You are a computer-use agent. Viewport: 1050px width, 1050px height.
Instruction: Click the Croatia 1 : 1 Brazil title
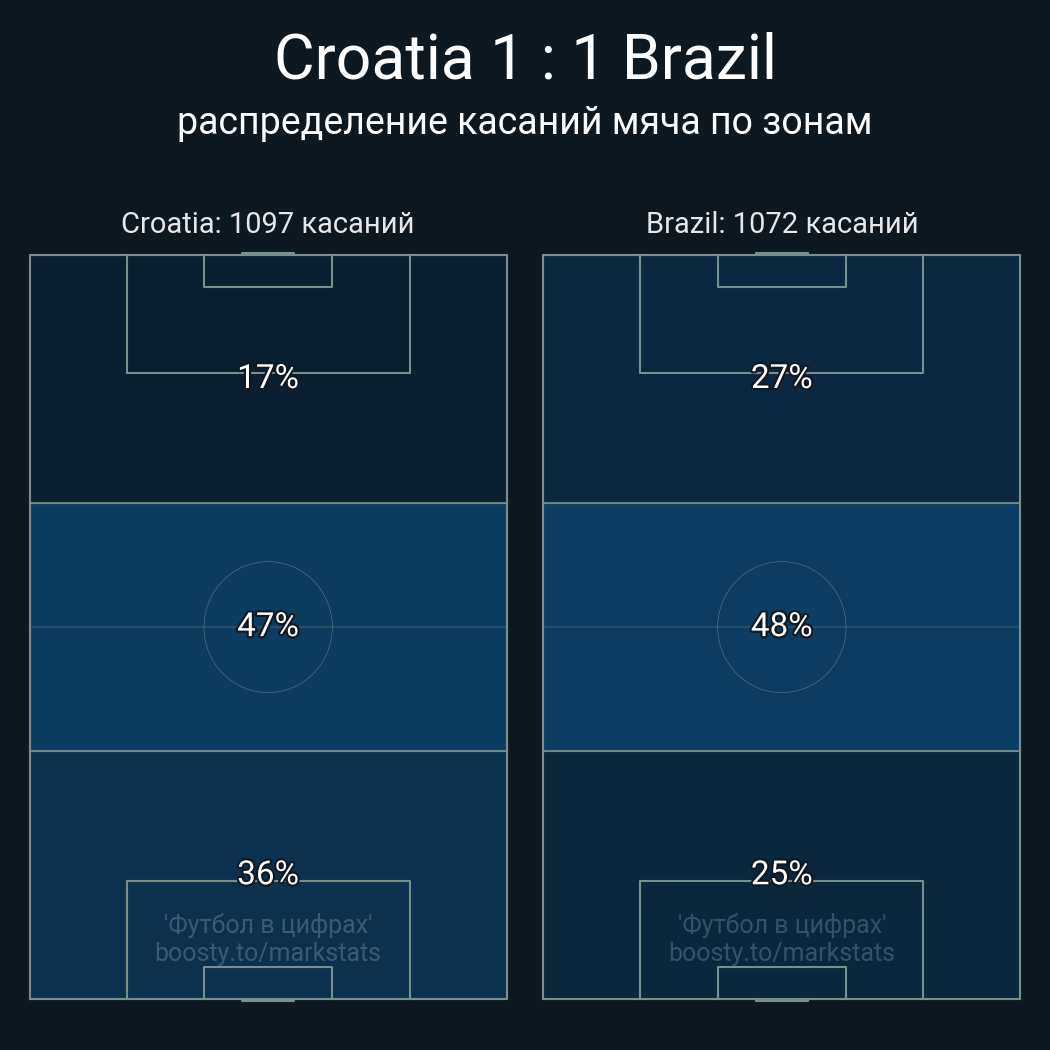click(x=525, y=58)
